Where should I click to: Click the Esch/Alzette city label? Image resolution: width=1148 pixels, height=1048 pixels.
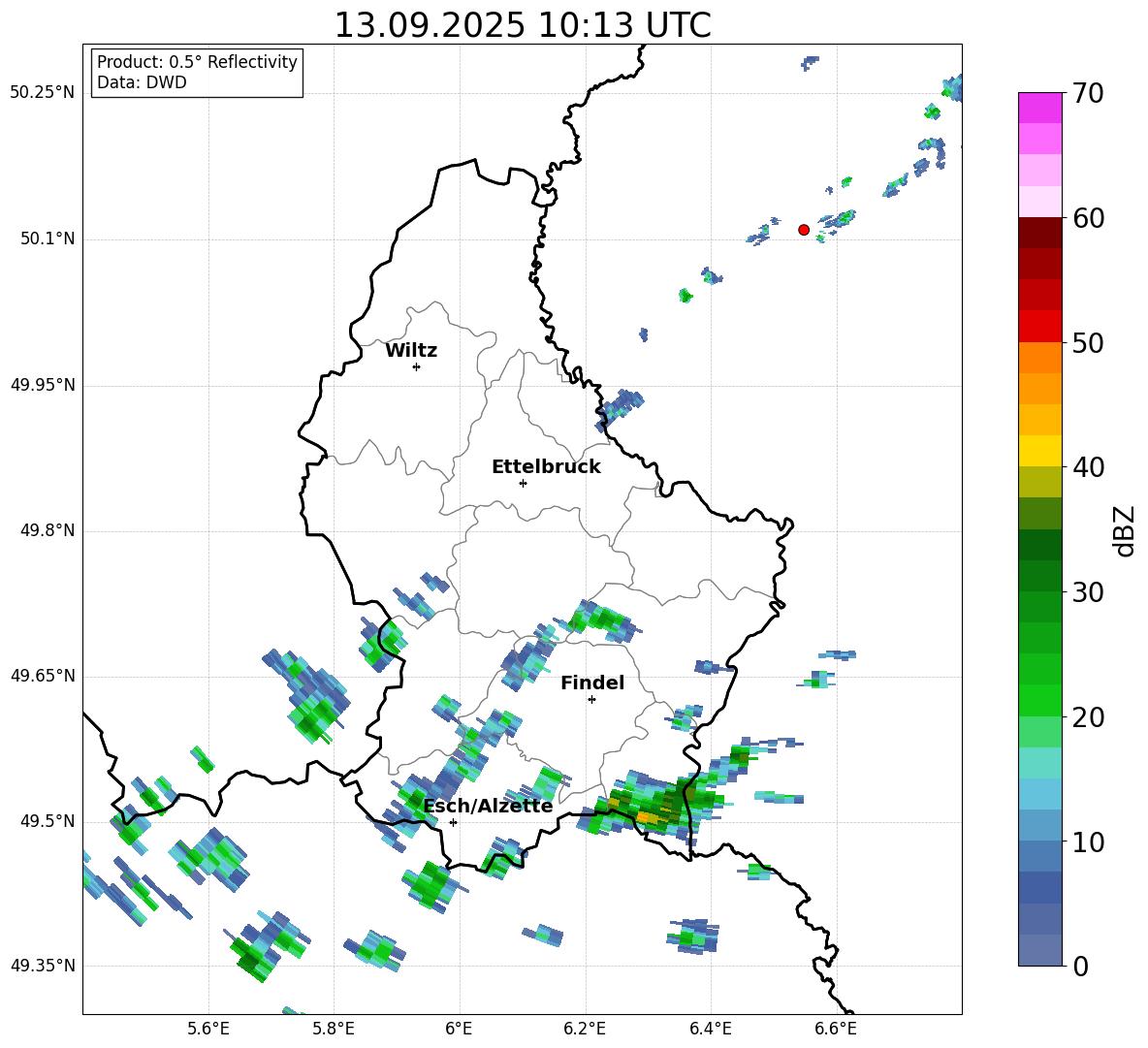pyautogui.click(x=488, y=806)
